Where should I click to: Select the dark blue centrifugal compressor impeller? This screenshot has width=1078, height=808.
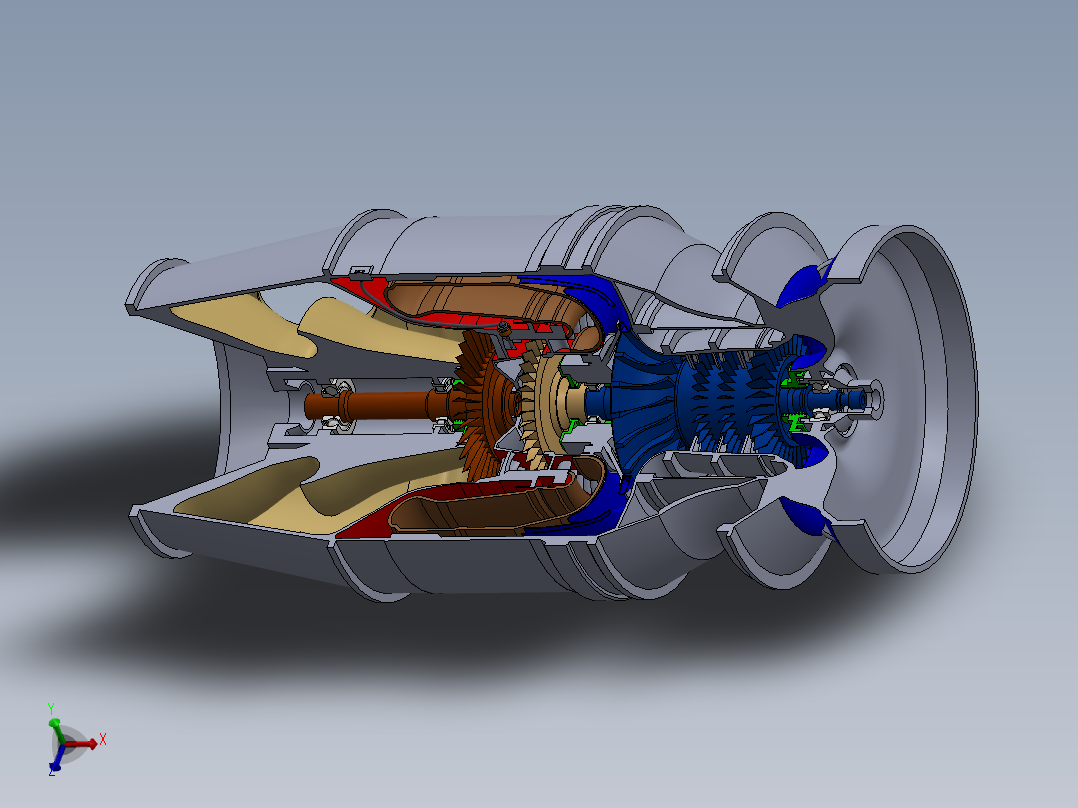point(641,402)
